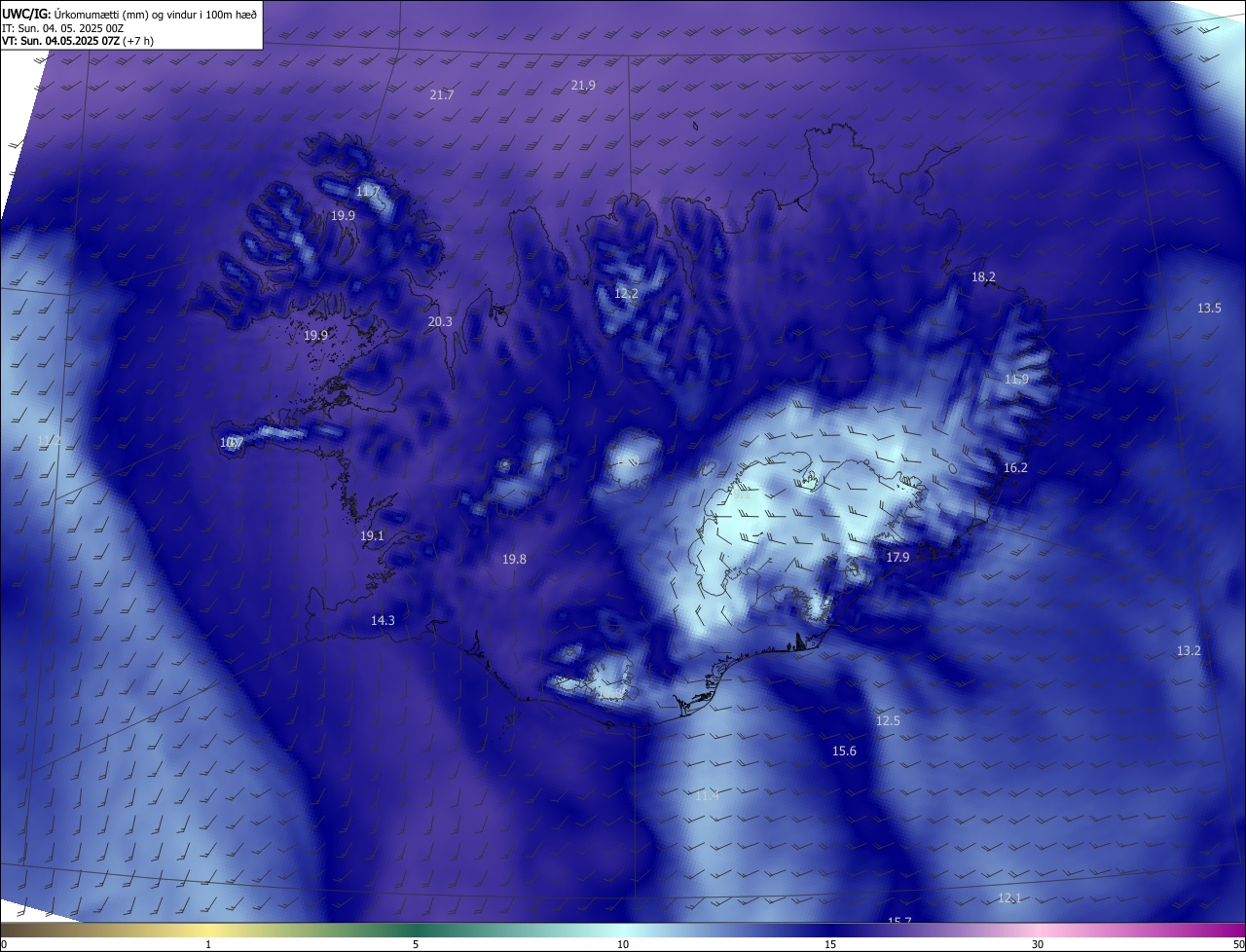
Task: Click the 18.2 value label
Action: [x=983, y=277]
